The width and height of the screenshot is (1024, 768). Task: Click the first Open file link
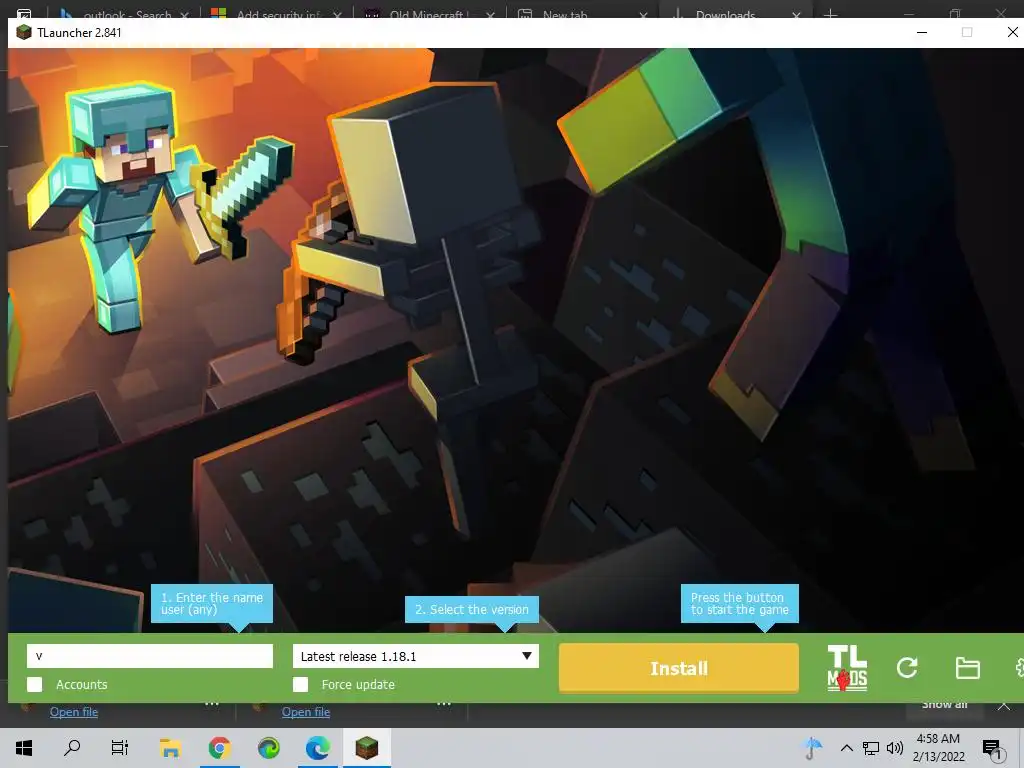click(74, 712)
